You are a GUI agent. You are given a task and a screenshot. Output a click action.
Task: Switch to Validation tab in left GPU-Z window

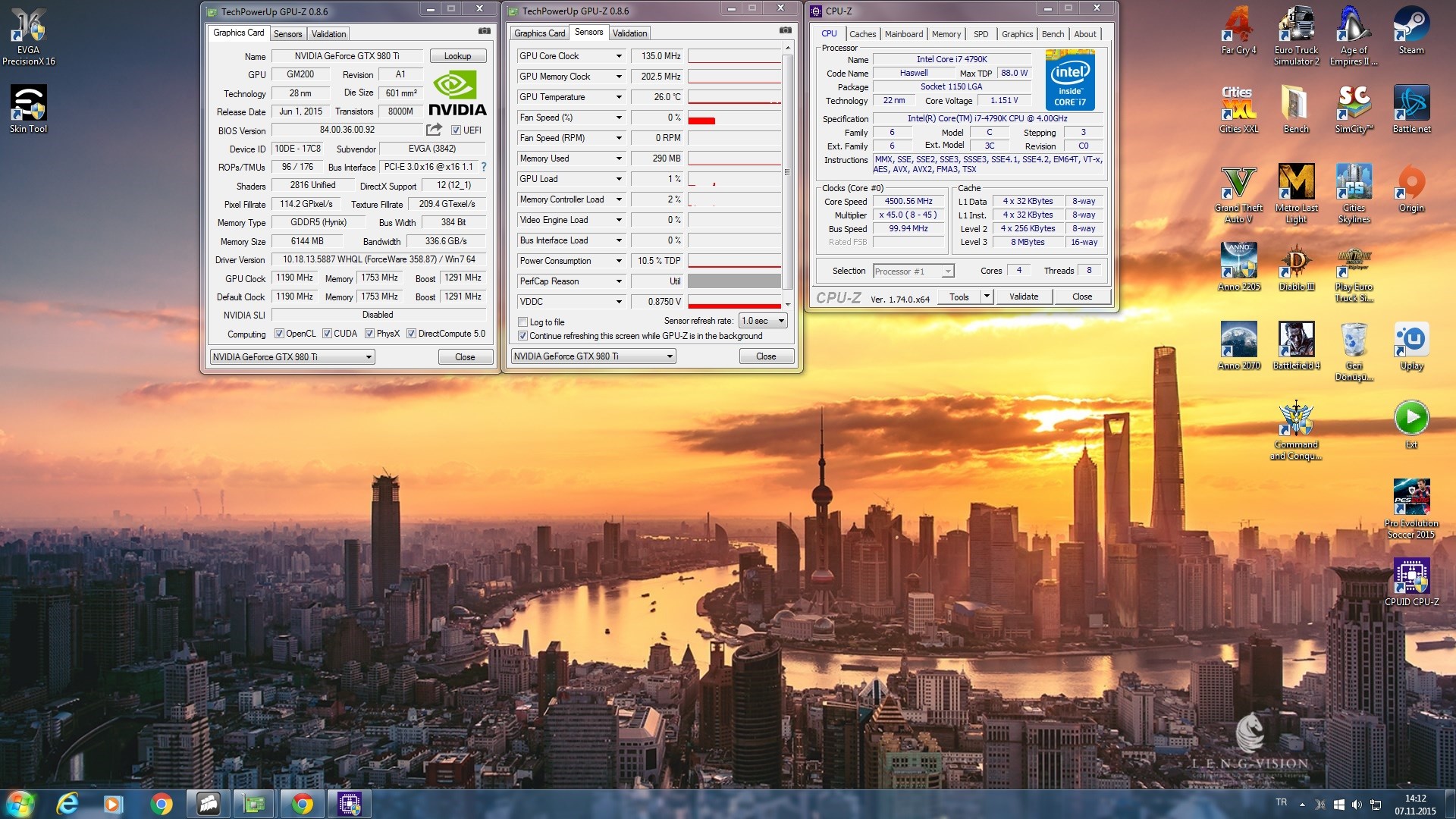pyautogui.click(x=328, y=34)
